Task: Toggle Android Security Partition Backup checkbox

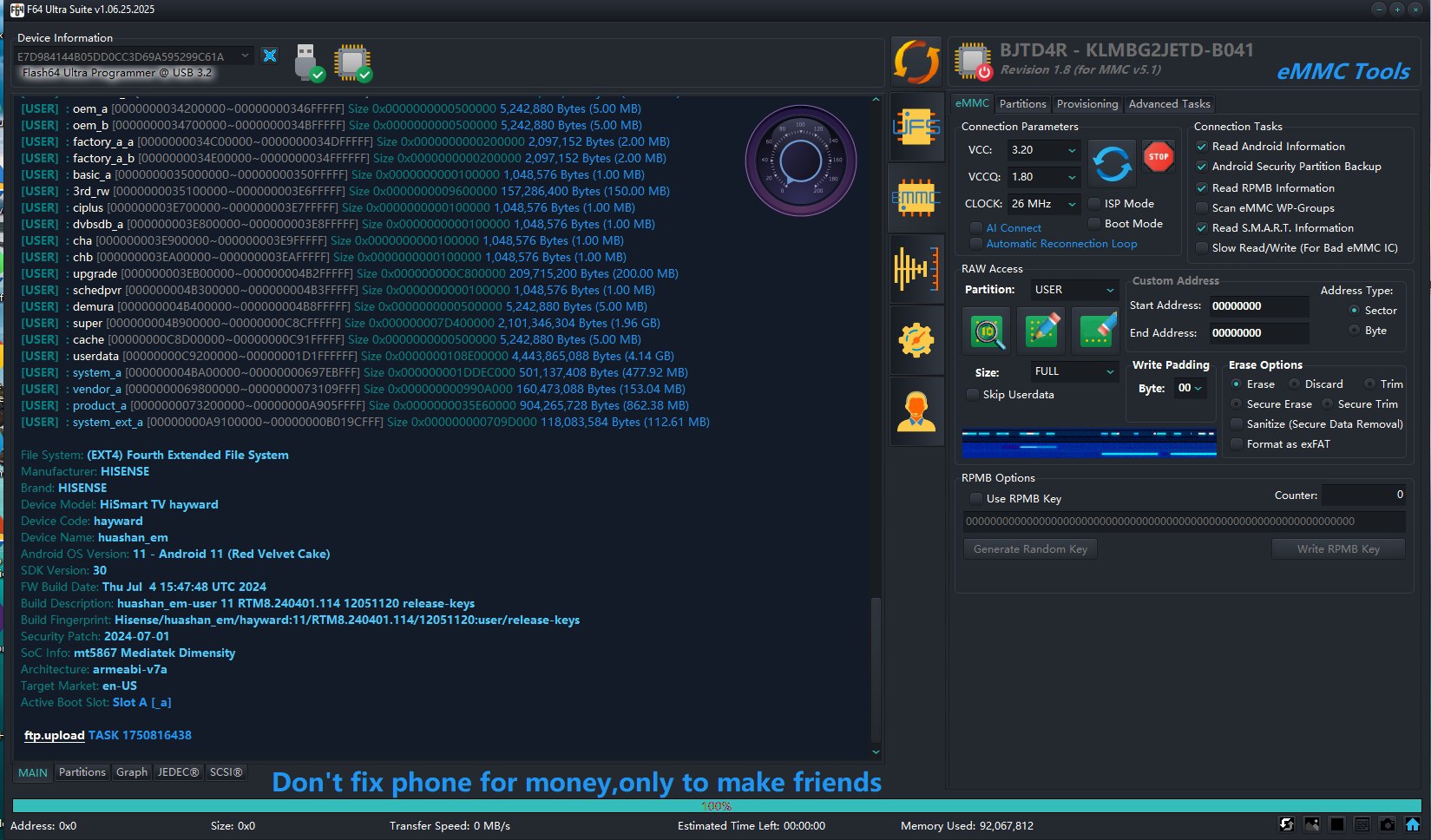Action: pyautogui.click(x=1202, y=167)
